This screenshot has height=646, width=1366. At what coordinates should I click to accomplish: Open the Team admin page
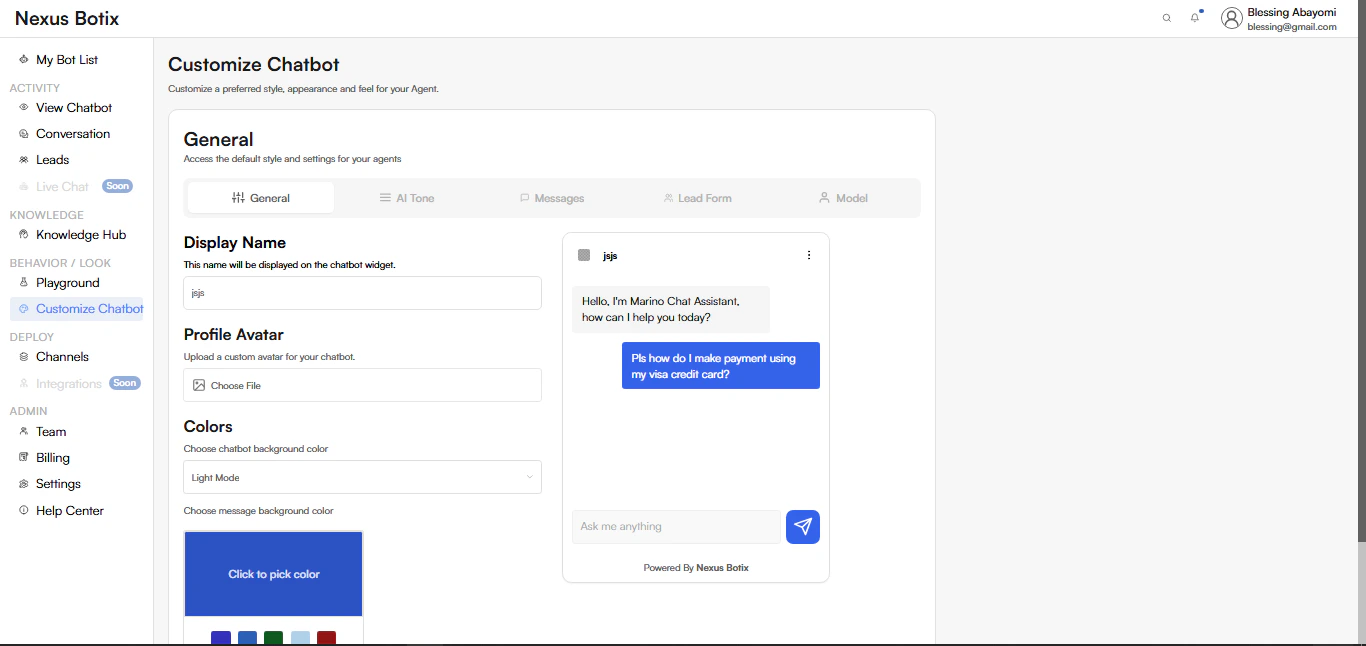(x=51, y=432)
